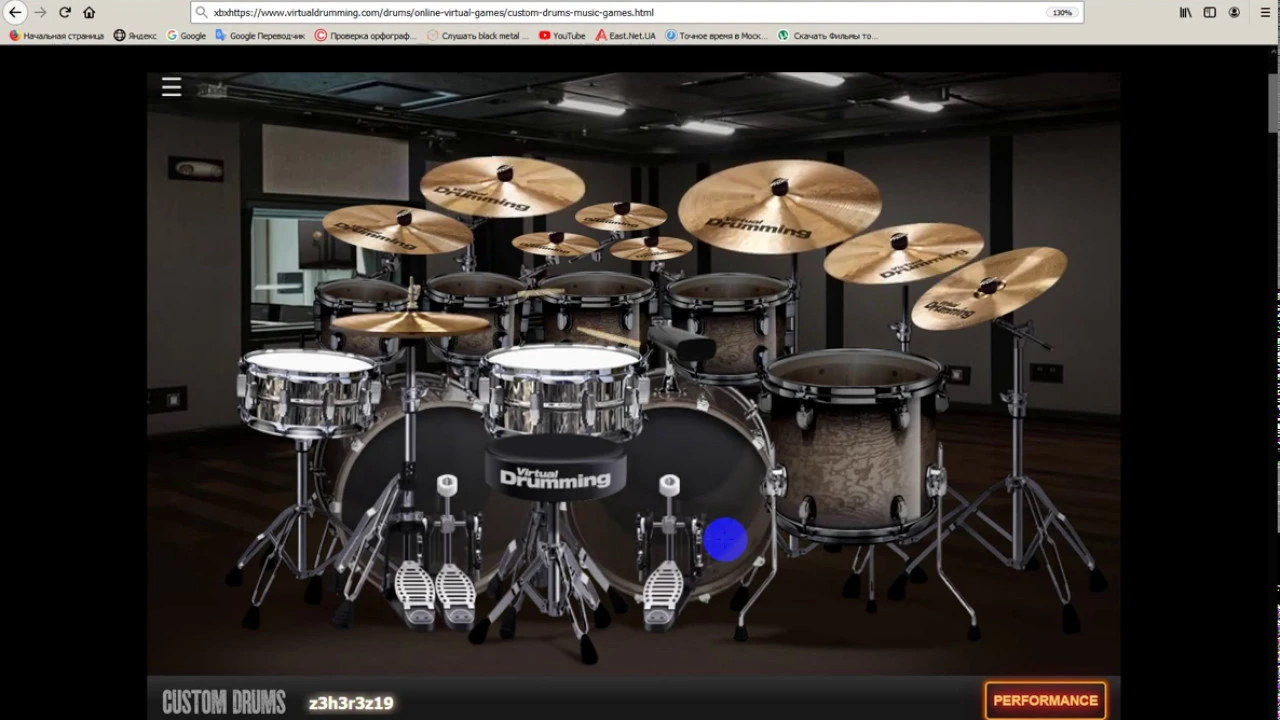Click the browser forward arrow
Viewport: 1280px width, 720px height.
tap(40, 12)
